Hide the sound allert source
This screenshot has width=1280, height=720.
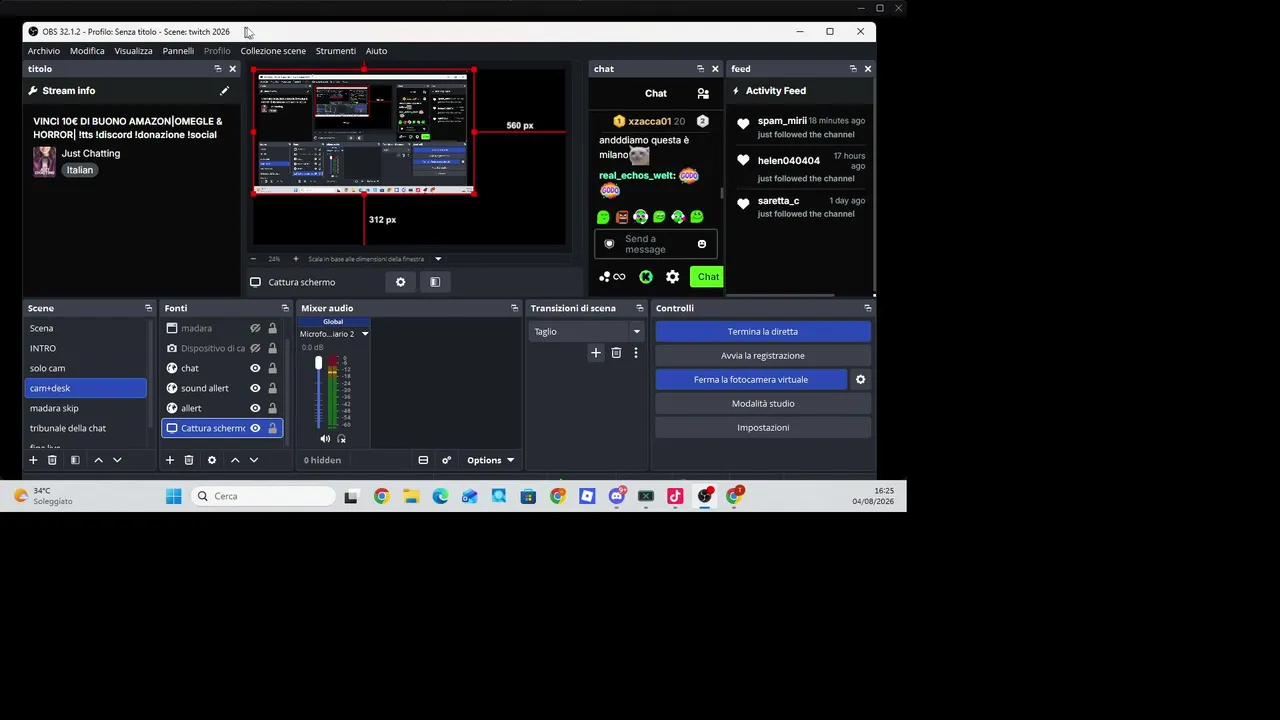(x=255, y=388)
